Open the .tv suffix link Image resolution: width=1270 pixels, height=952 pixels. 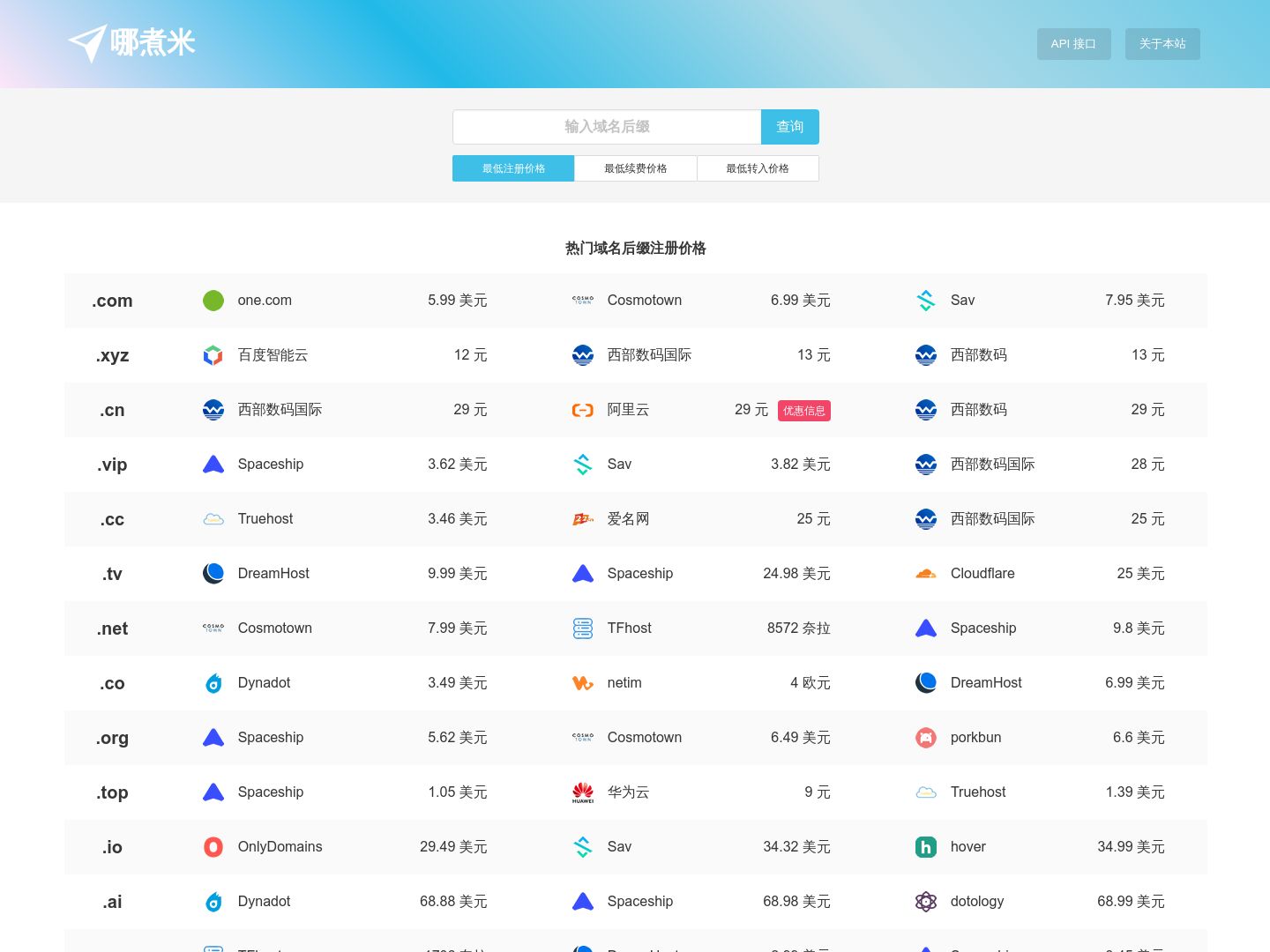pos(112,574)
